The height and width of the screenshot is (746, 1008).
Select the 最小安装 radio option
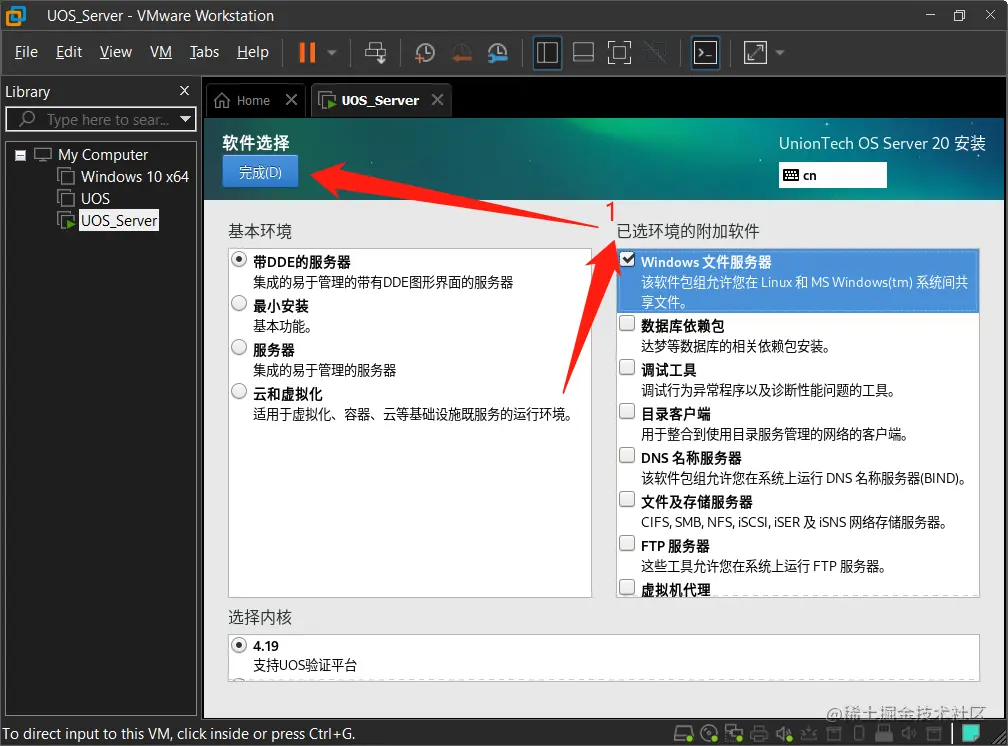pos(239,304)
